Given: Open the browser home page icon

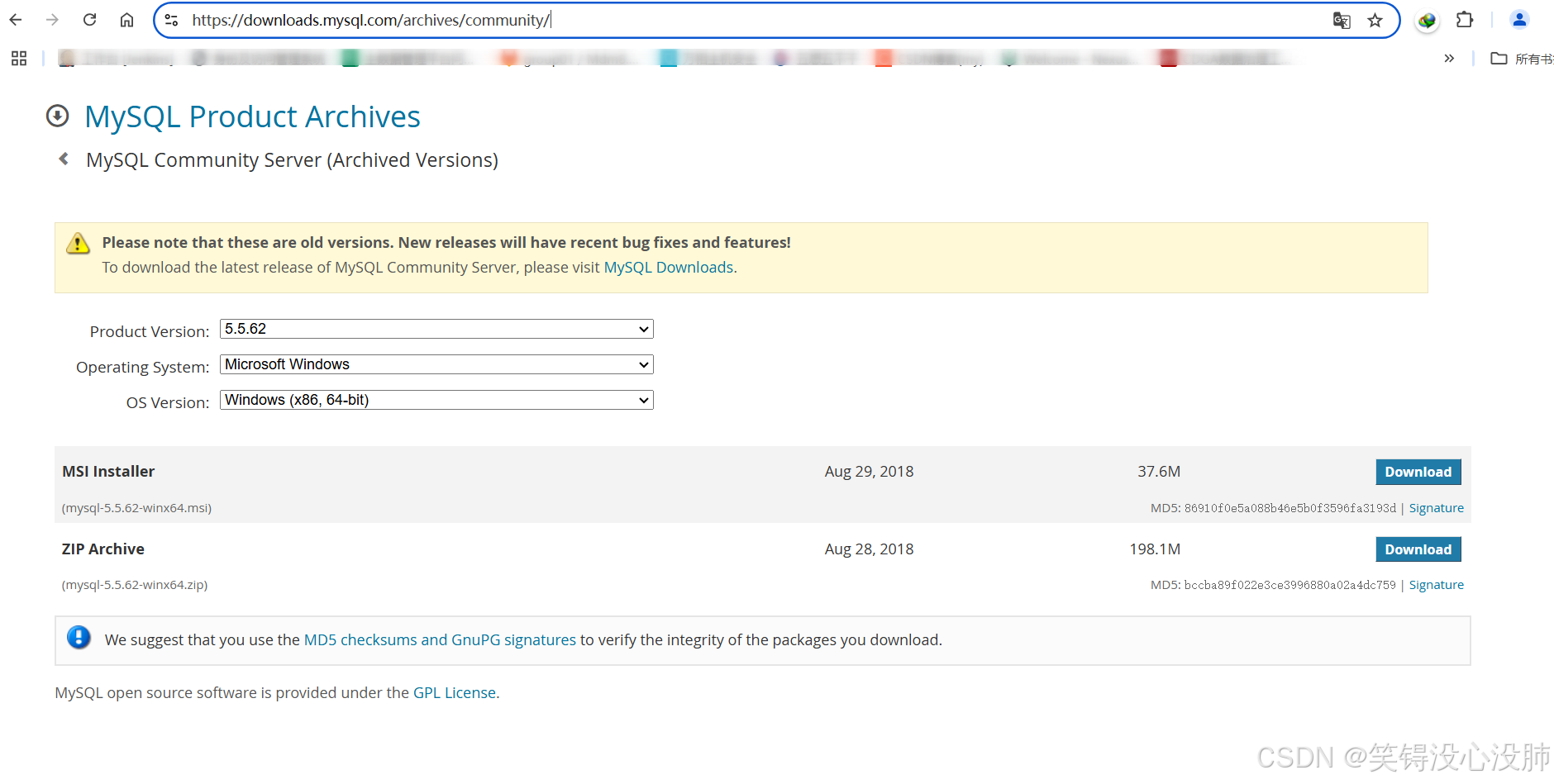Looking at the screenshot, I should tap(126, 20).
